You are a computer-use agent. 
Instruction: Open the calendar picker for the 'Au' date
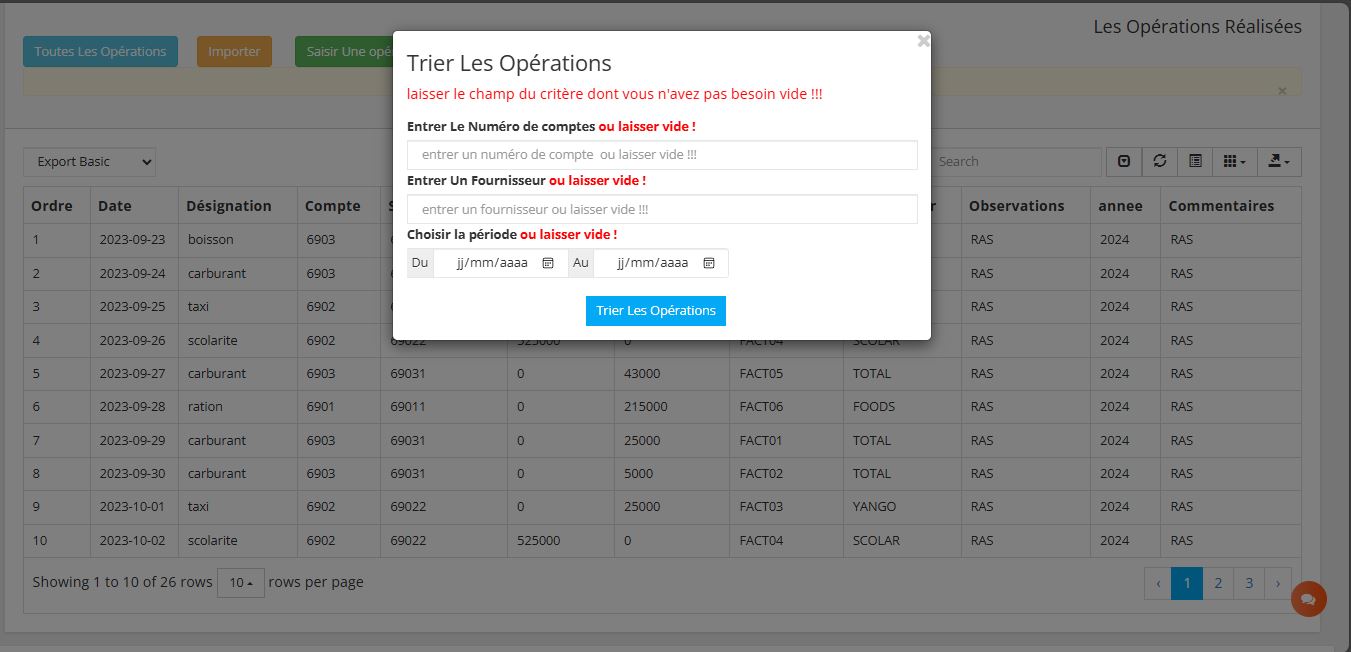click(709, 263)
